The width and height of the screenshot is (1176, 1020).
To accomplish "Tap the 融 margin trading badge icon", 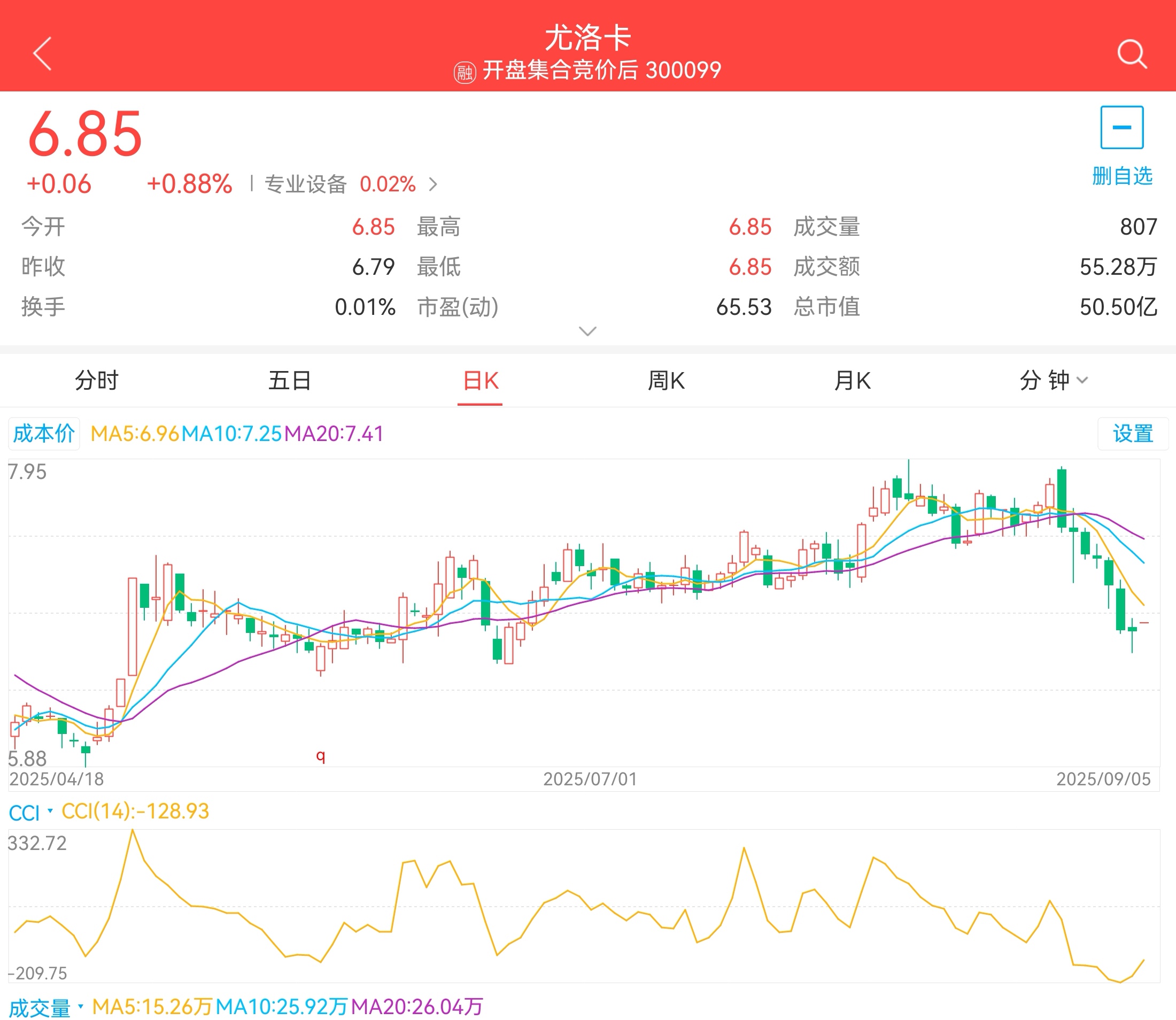I will (x=465, y=72).
